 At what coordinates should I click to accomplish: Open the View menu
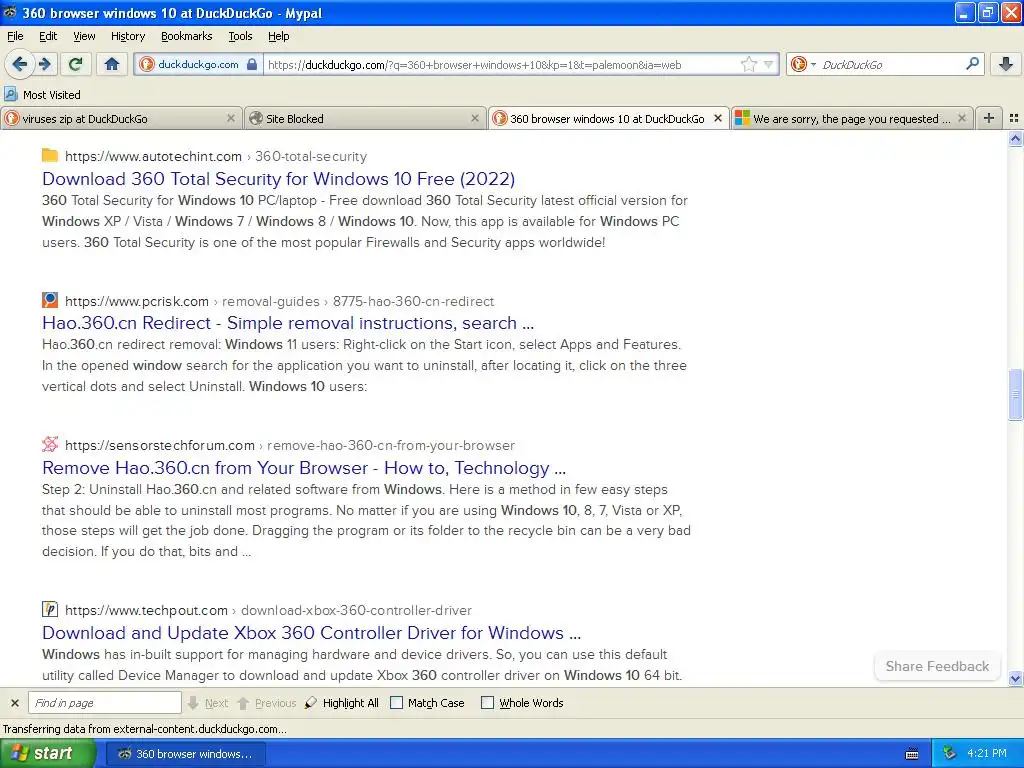point(84,36)
